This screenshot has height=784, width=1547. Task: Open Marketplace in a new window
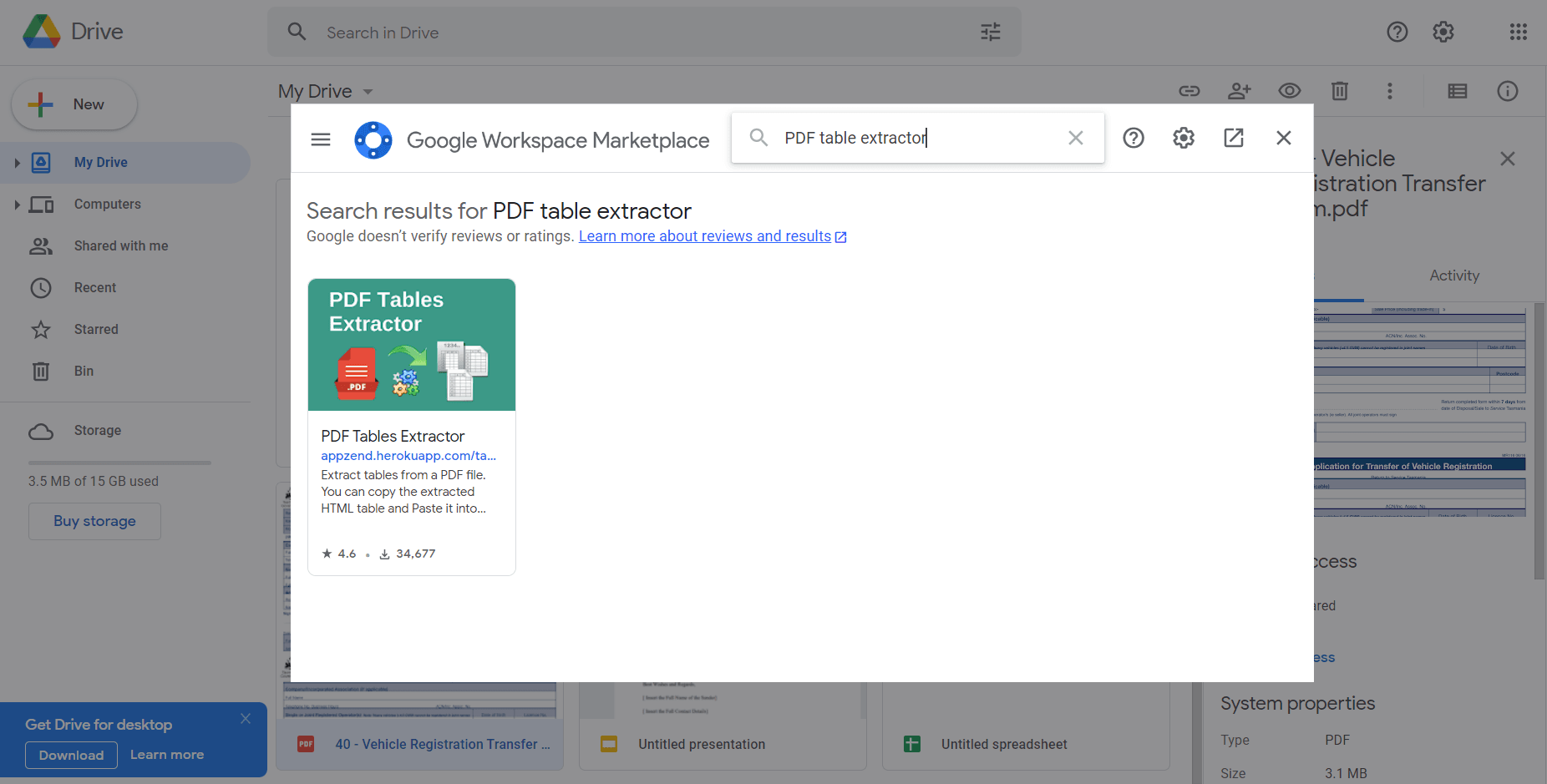point(1234,138)
